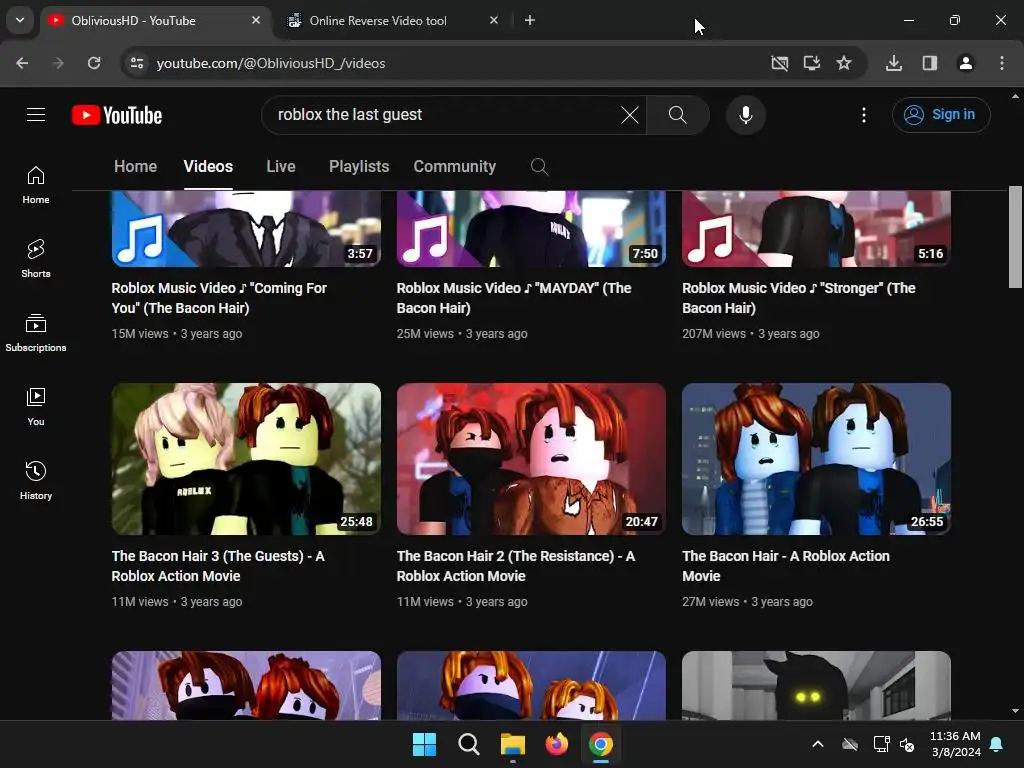The width and height of the screenshot is (1024, 768).
Task: Open the Live channel tab
Action: click(x=281, y=167)
